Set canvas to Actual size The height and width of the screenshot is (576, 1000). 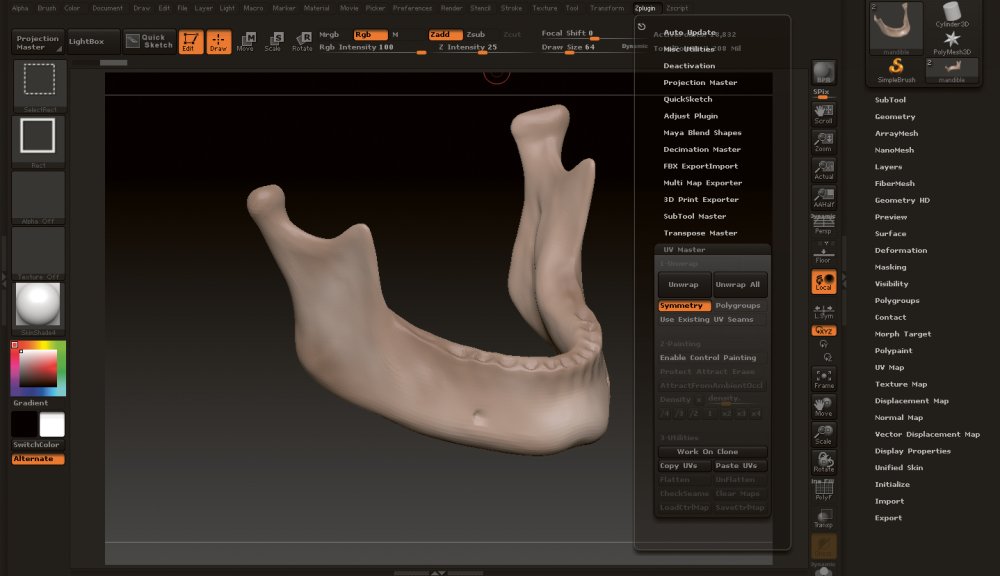[x=823, y=170]
